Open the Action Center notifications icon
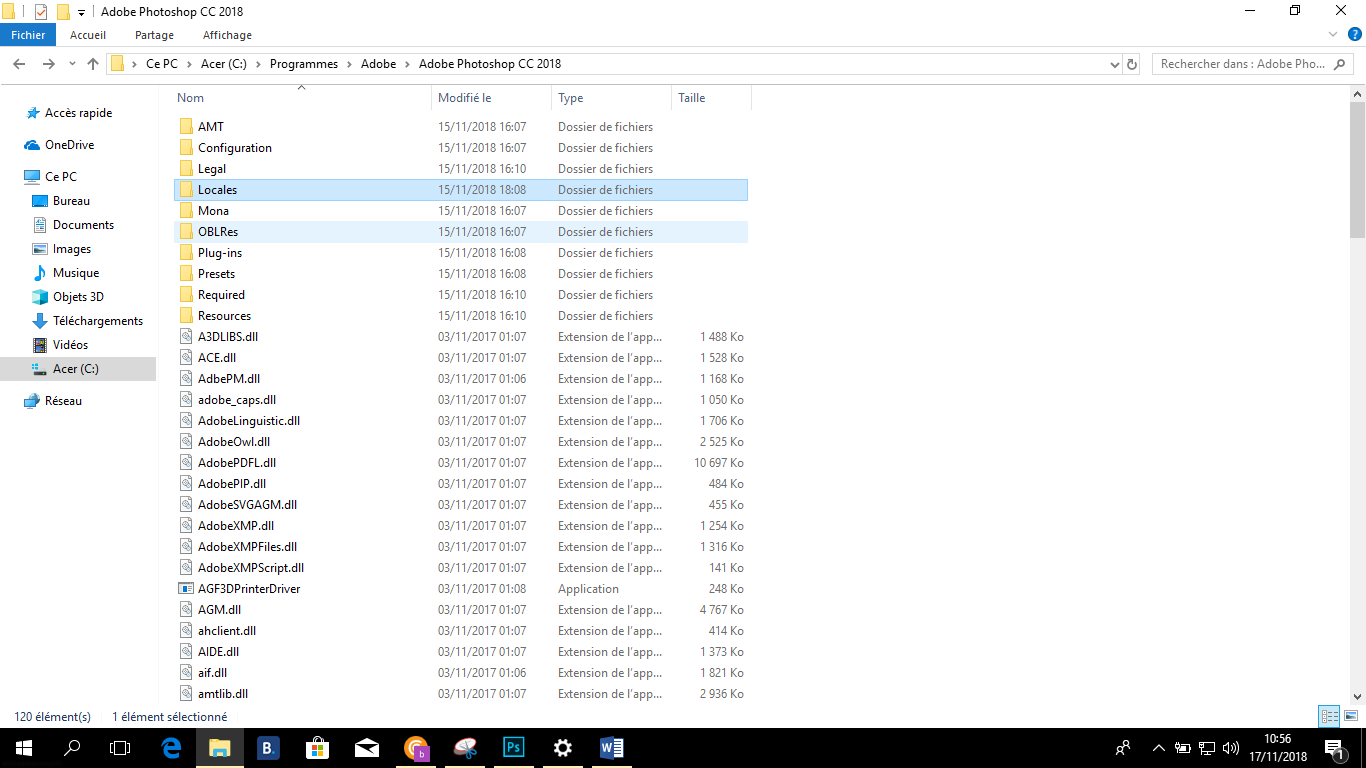 pos(1334,748)
